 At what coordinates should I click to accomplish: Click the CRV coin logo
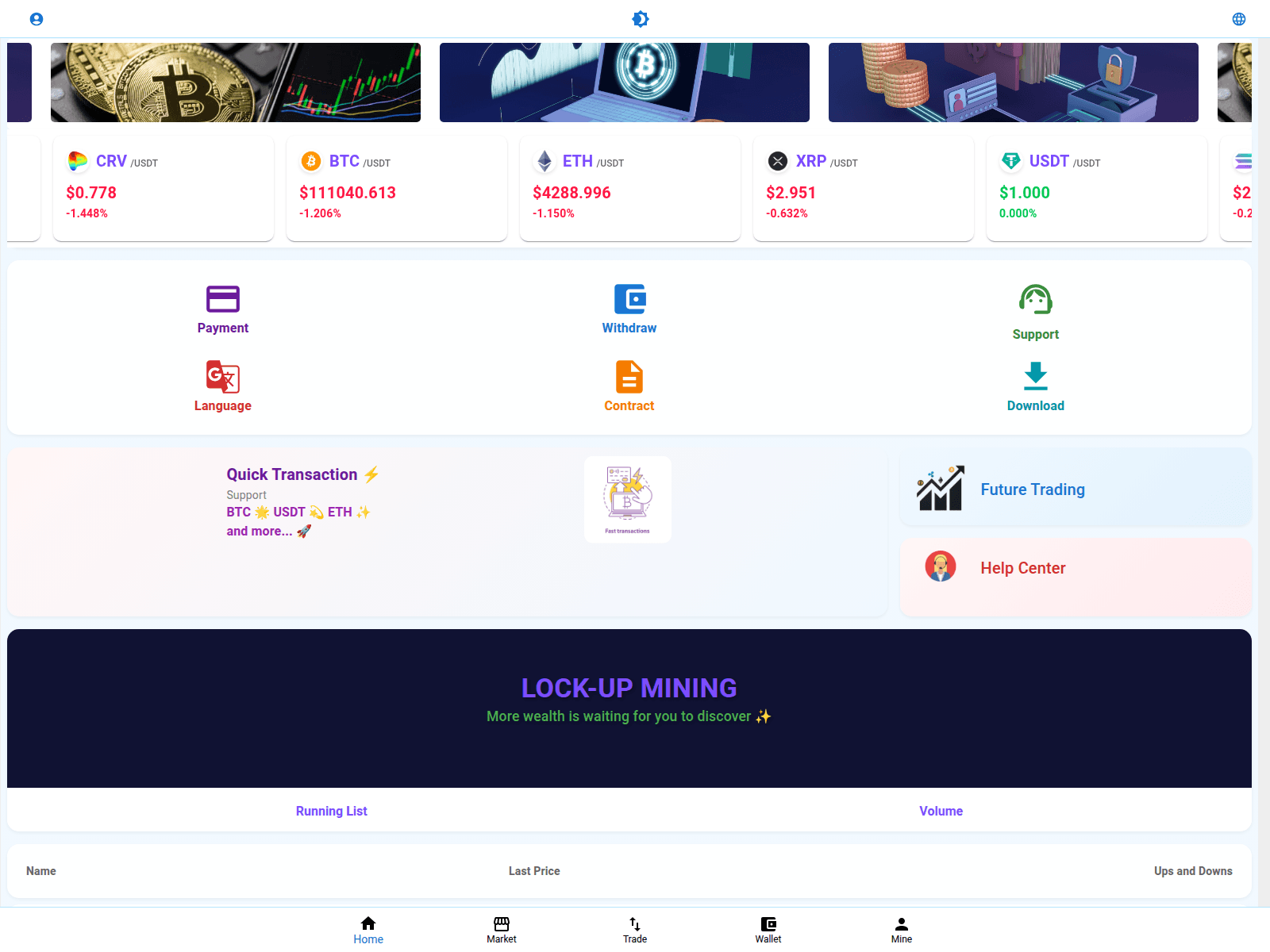tap(78, 161)
